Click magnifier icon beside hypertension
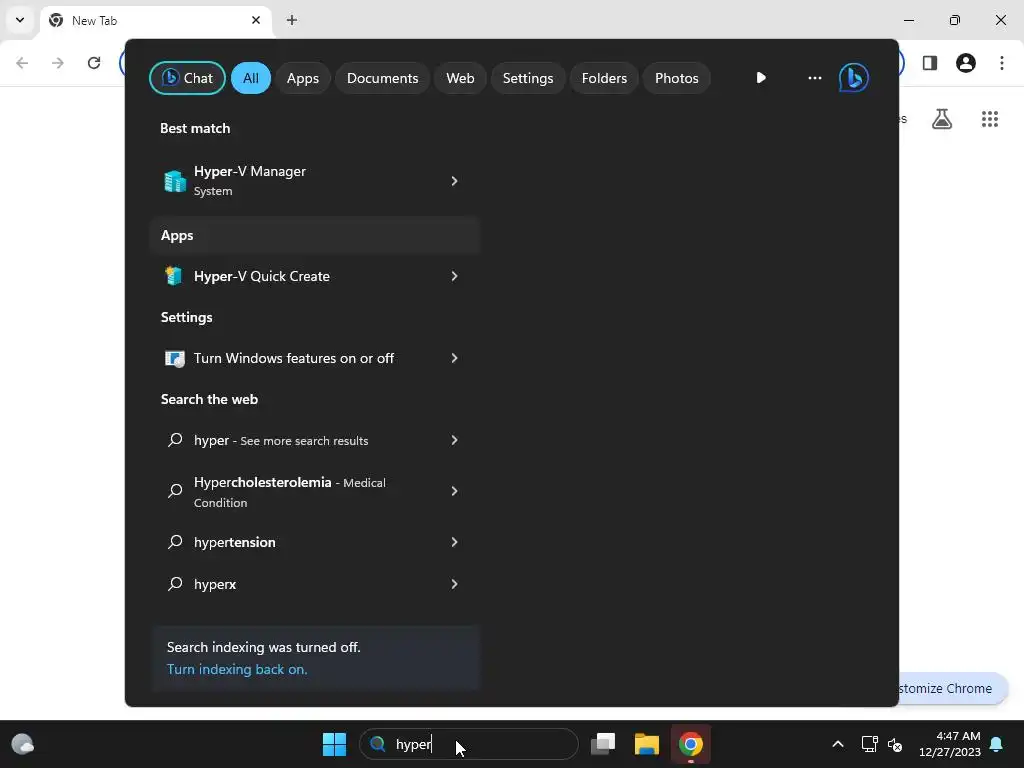Screen dimensions: 1024x768 point(174,542)
